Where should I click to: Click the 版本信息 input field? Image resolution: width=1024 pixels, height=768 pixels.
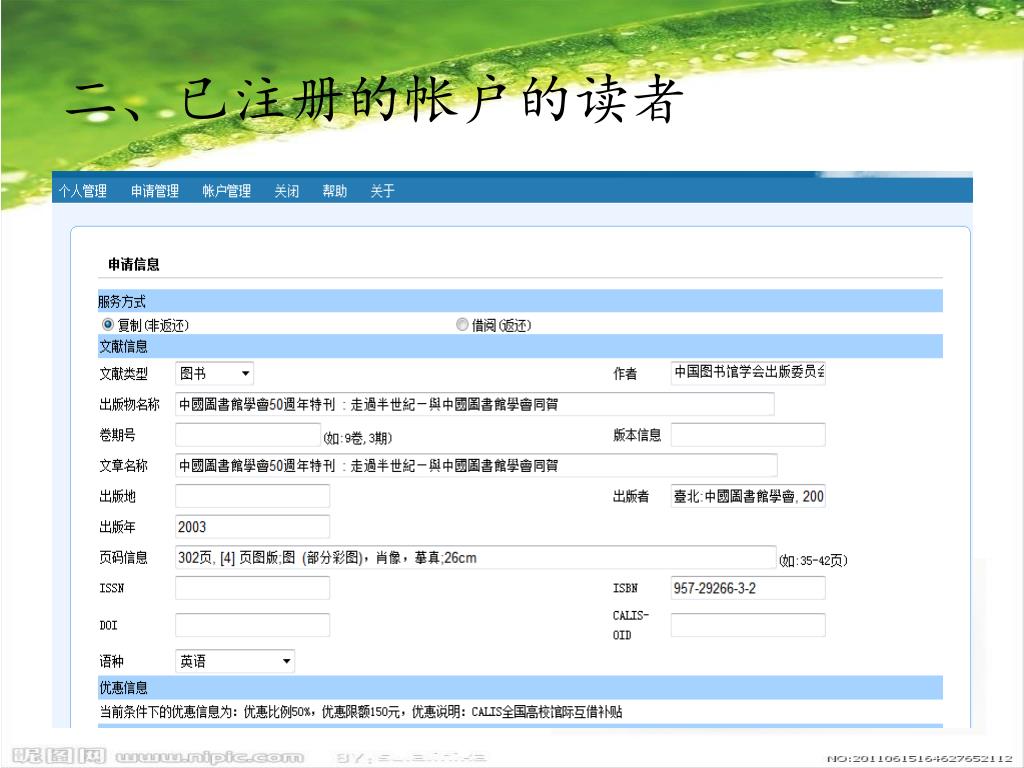(748, 435)
